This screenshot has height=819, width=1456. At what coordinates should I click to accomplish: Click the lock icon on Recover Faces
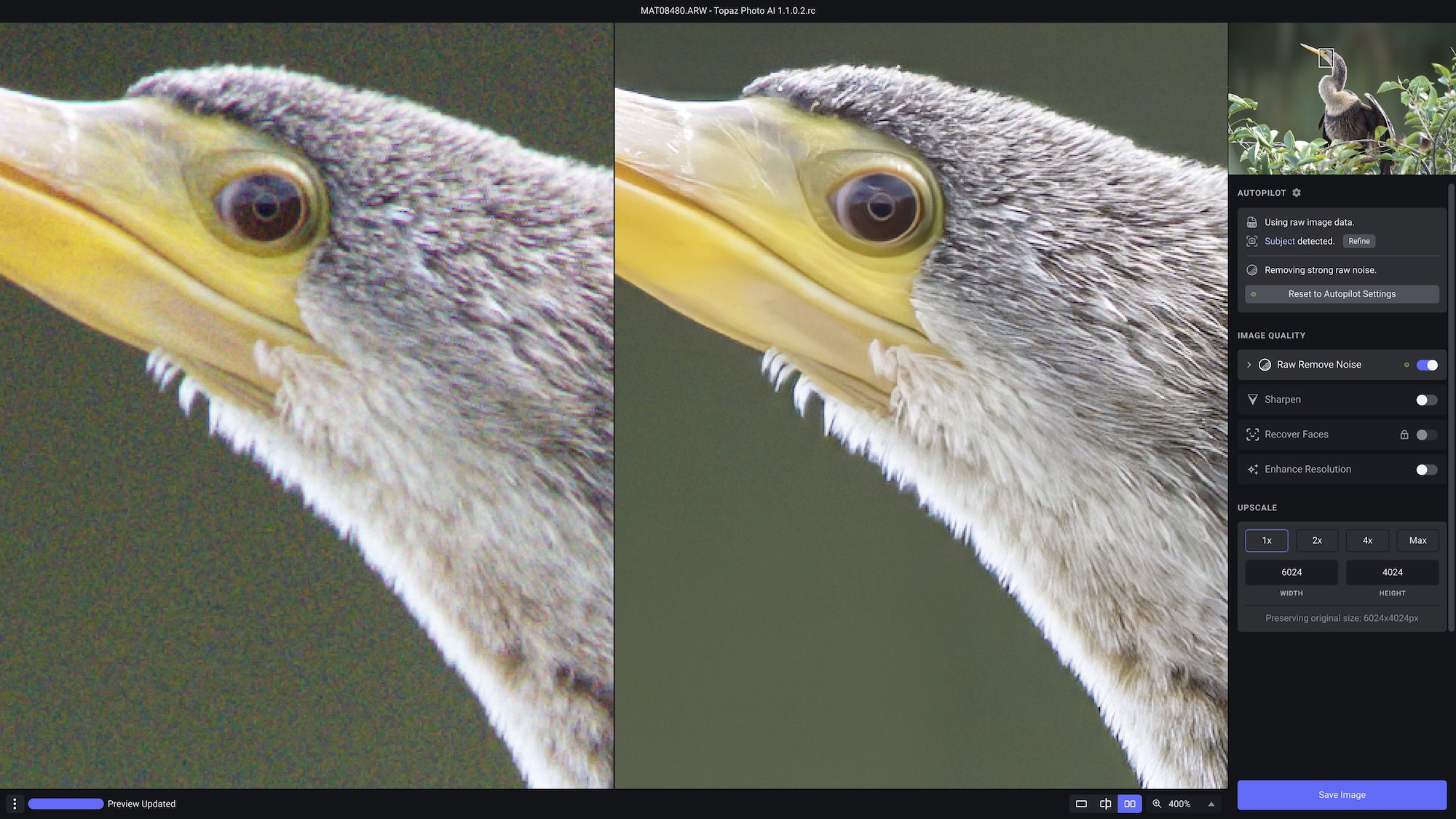tap(1406, 434)
